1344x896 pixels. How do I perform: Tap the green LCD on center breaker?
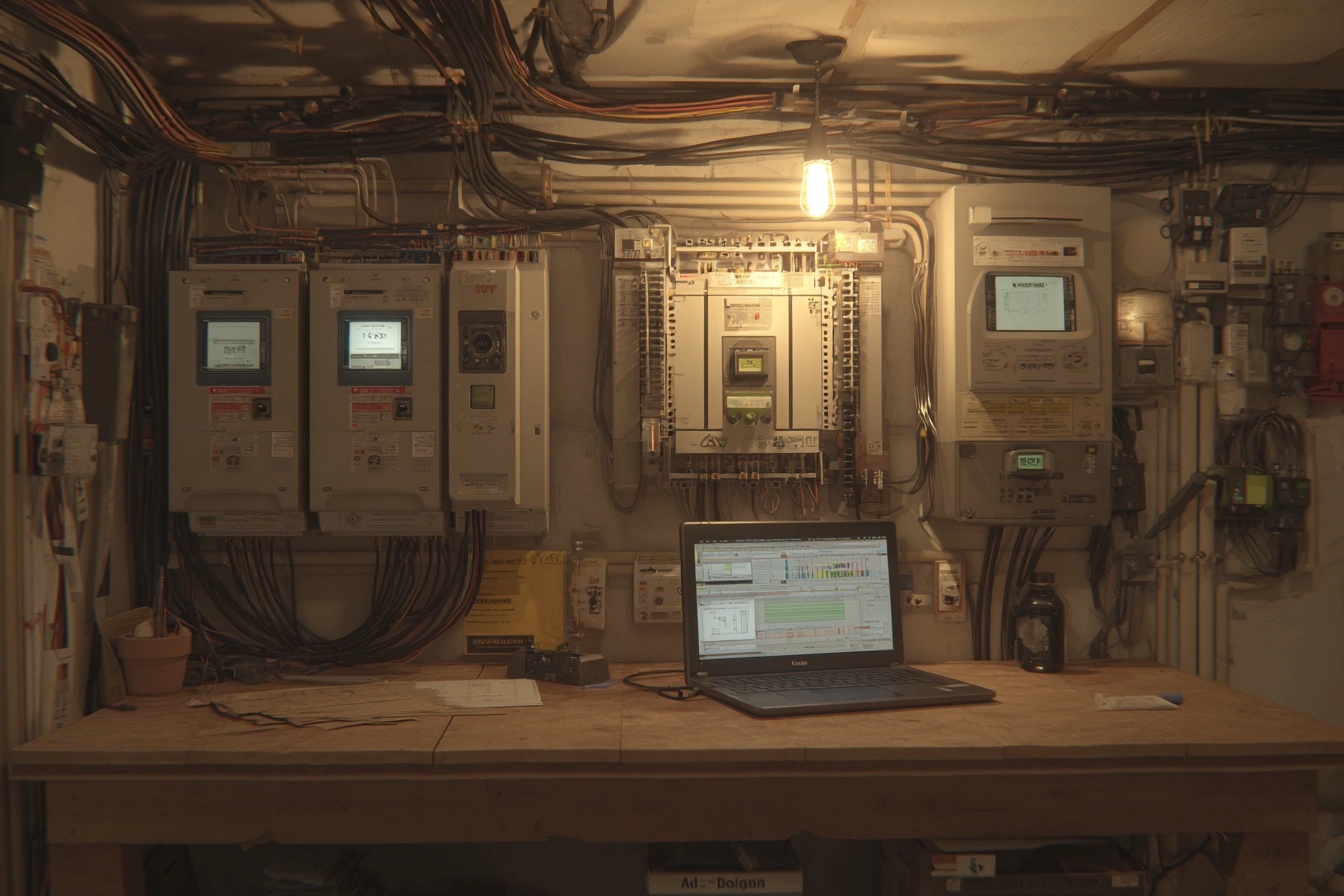(x=750, y=364)
